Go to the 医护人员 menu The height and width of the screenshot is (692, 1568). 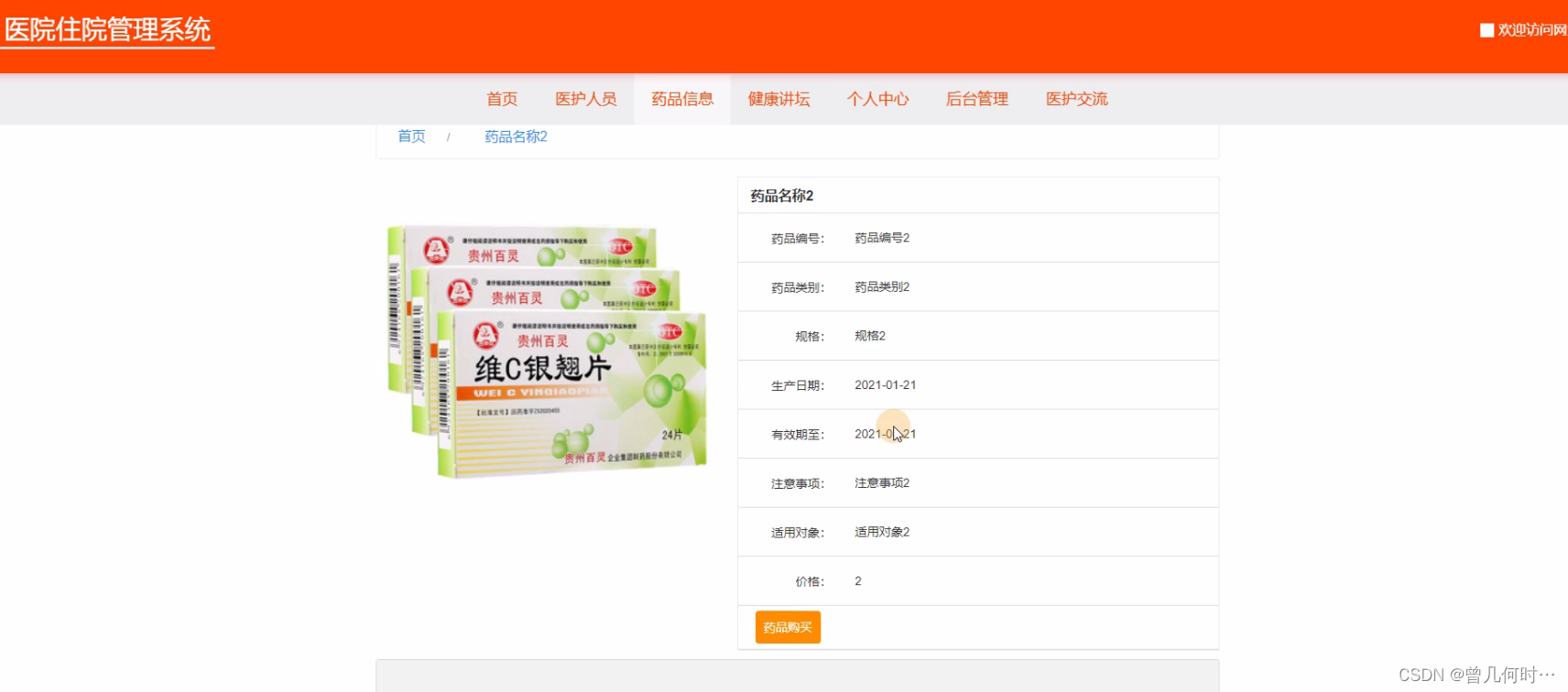point(586,99)
